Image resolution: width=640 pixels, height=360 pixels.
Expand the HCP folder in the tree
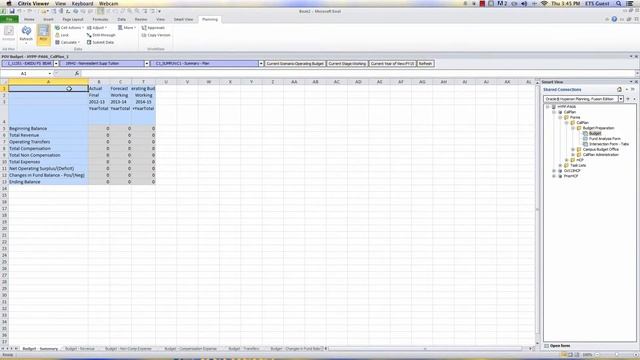(x=567, y=160)
